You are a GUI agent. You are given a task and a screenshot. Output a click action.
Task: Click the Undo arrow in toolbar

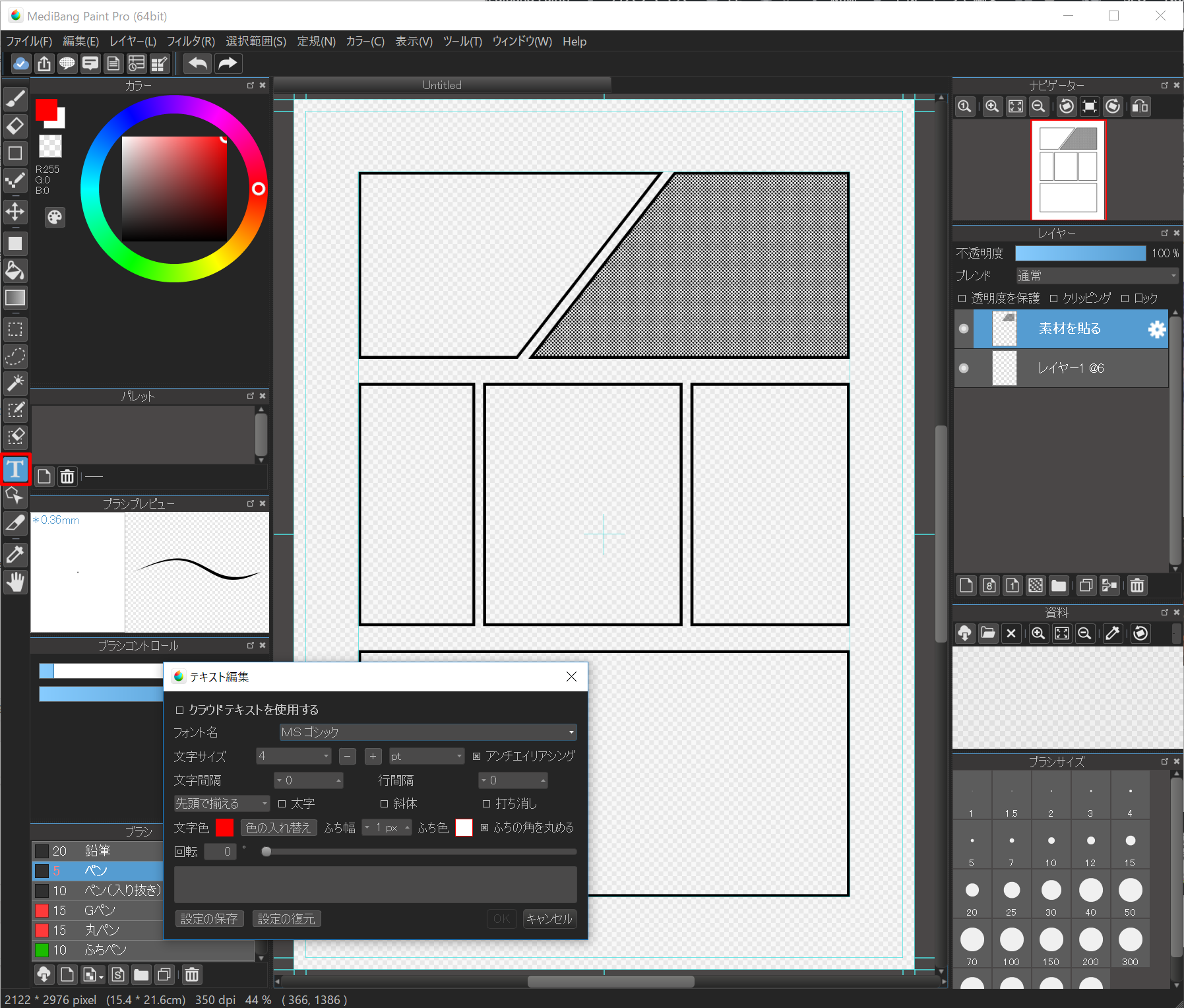[197, 63]
